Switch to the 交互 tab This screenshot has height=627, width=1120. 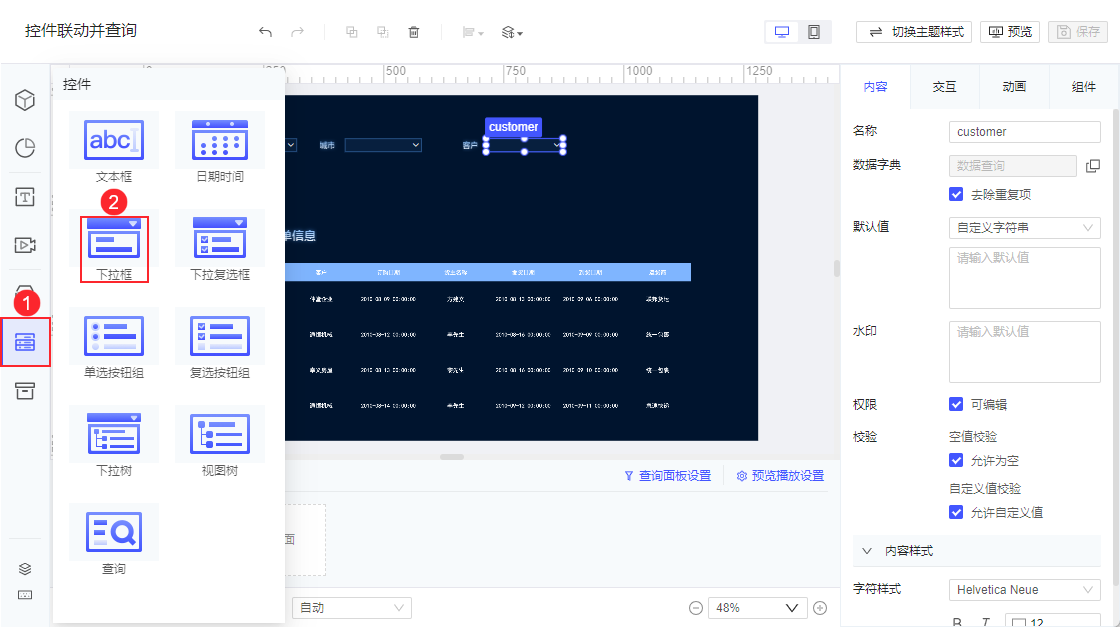944,86
